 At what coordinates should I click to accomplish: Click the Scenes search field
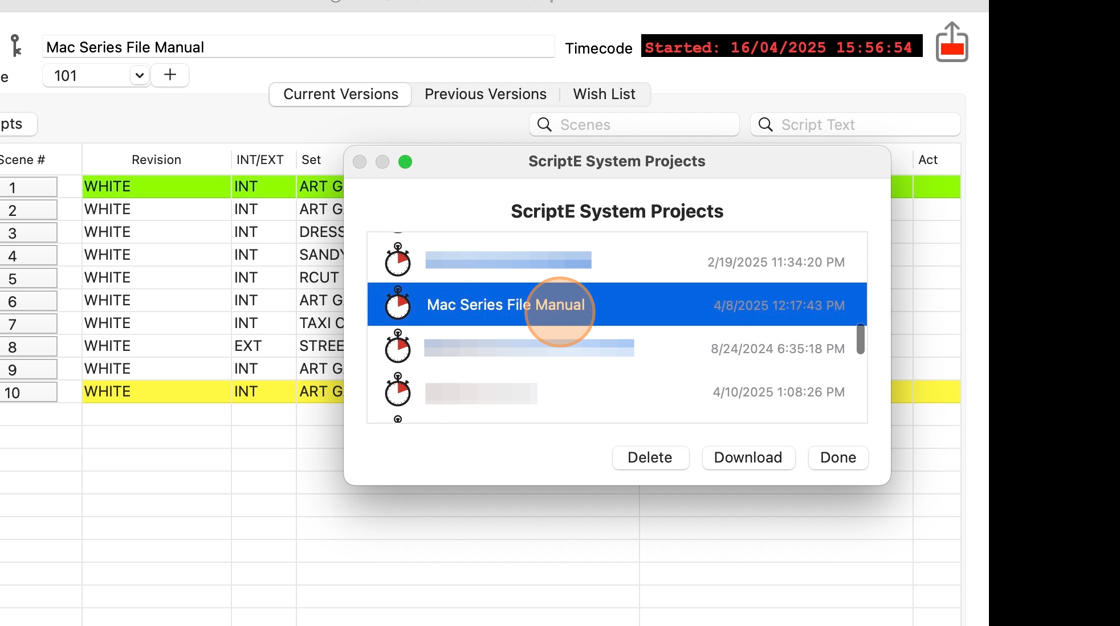(634, 124)
